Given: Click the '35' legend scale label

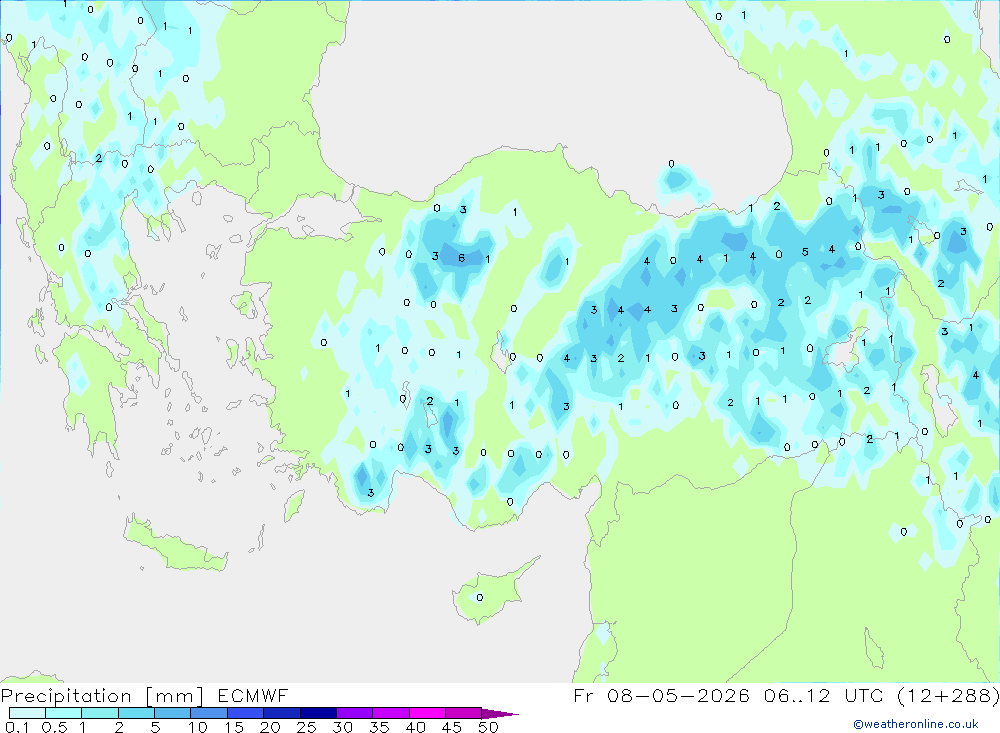Looking at the screenshot, I should [379, 727].
